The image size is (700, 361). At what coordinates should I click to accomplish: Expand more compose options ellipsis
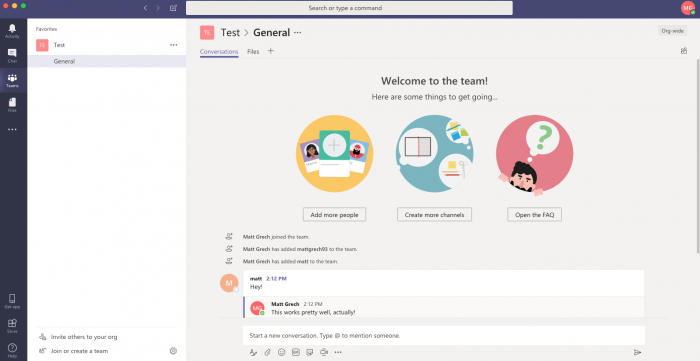[338, 352]
